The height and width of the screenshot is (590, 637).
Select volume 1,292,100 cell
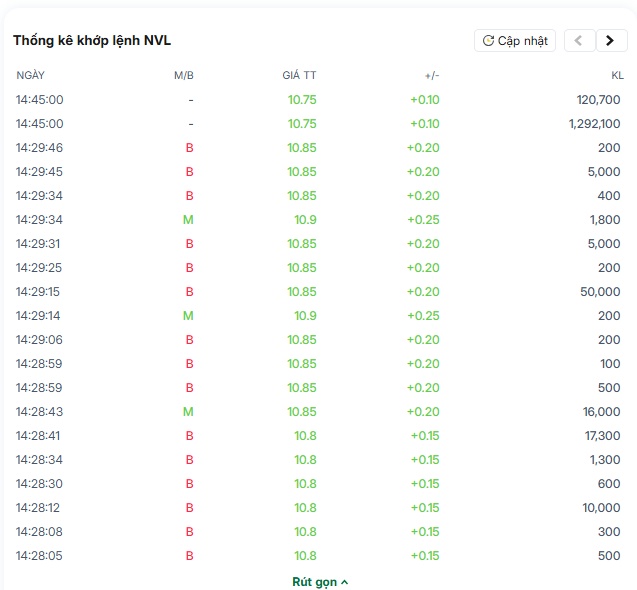click(594, 124)
